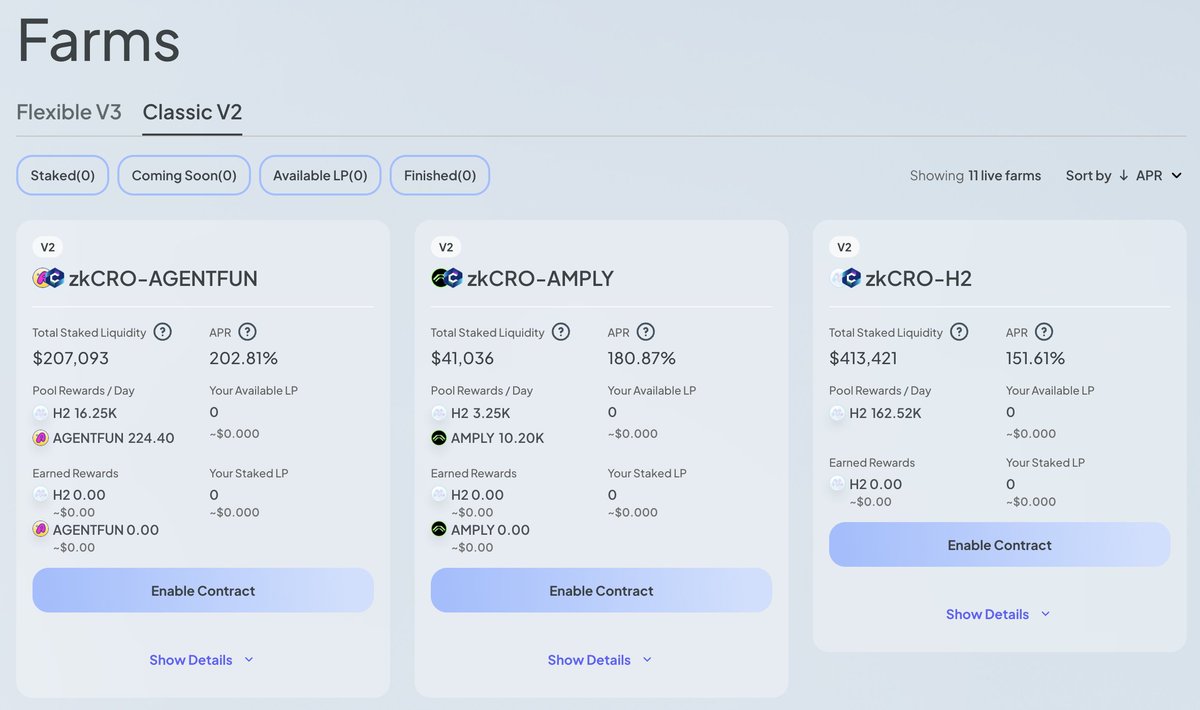1200x710 pixels.
Task: Enable the contract for zkCRO-AMPLY farm
Action: [601, 590]
